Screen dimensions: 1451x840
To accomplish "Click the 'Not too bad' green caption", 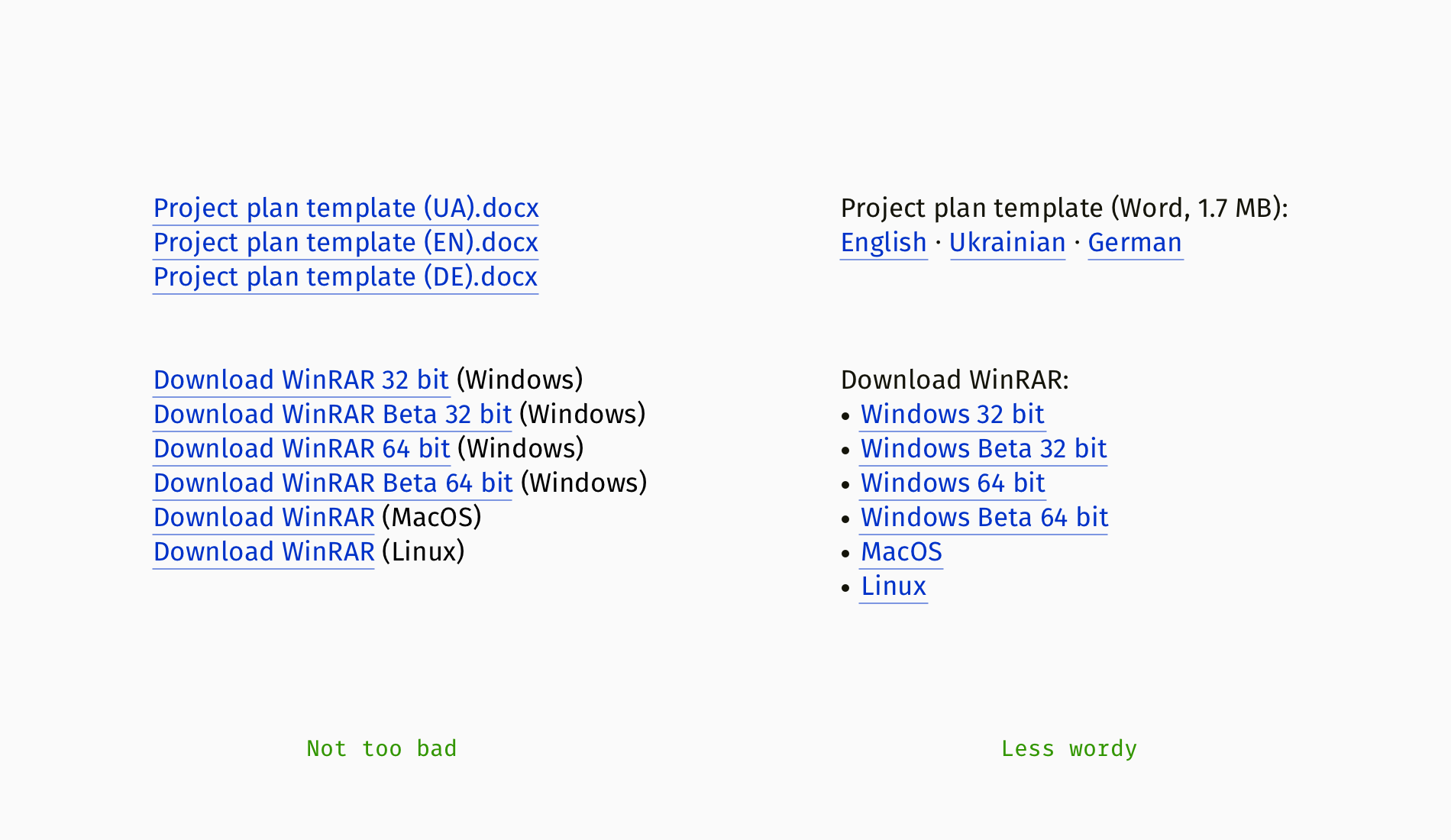I will 382,748.
